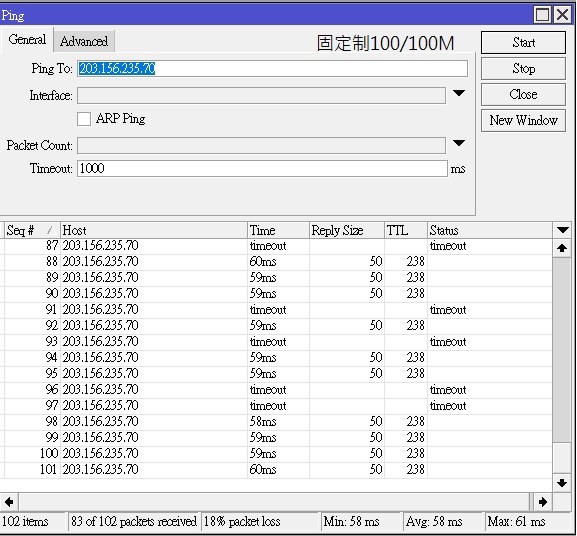
Task: Open the table columns dropdown menu
Action: pyautogui.click(x=562, y=230)
